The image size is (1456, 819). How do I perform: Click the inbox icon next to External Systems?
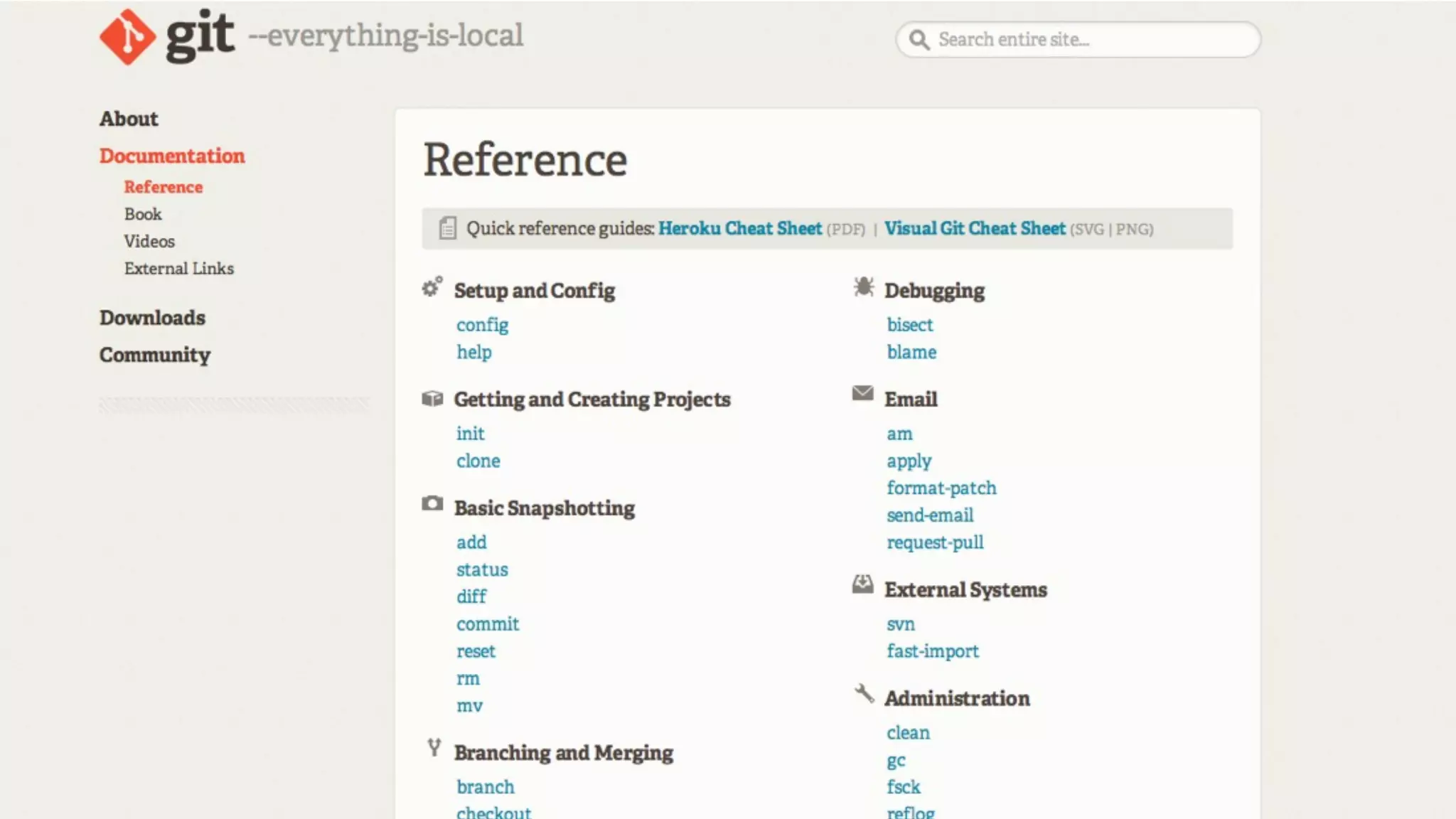(862, 584)
